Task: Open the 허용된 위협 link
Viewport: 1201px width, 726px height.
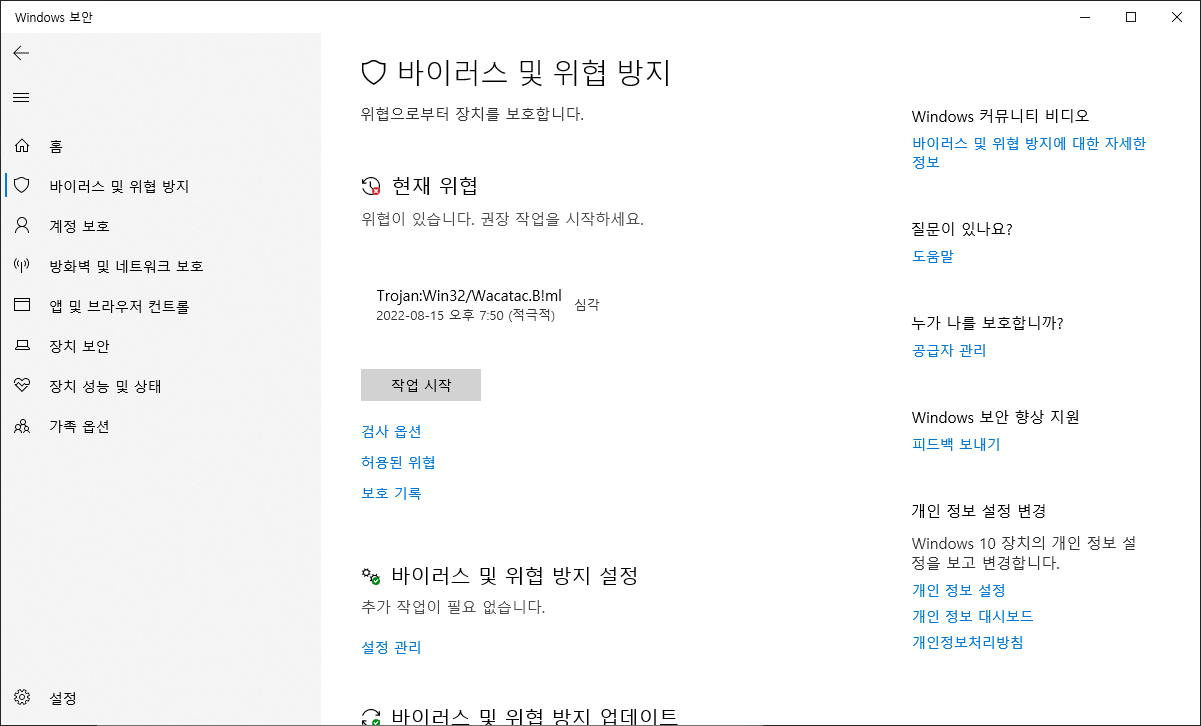Action: 398,462
